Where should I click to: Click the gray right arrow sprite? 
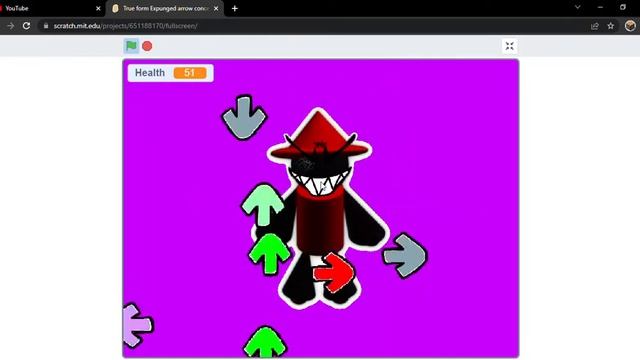[405, 256]
